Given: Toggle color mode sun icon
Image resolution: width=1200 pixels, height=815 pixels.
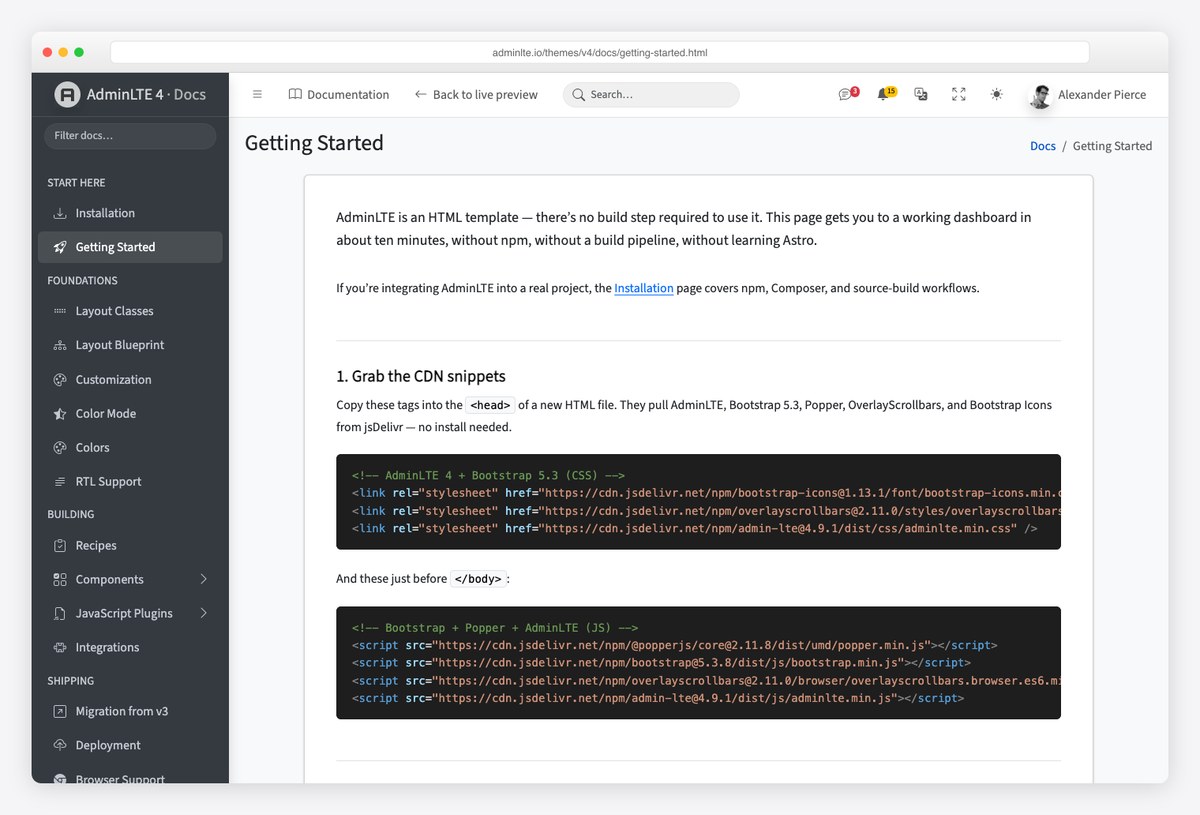Looking at the screenshot, I should click(x=996, y=94).
